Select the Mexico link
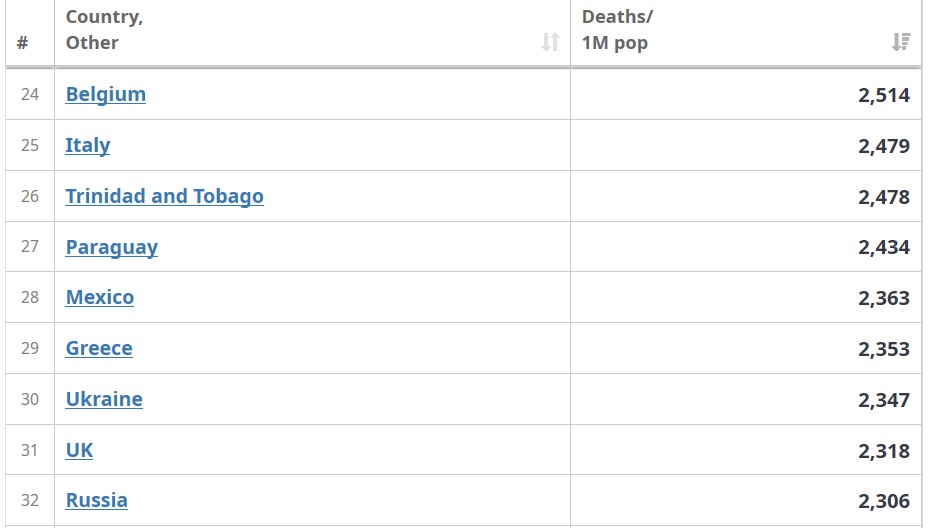This screenshot has height=528, width=930. [100, 297]
